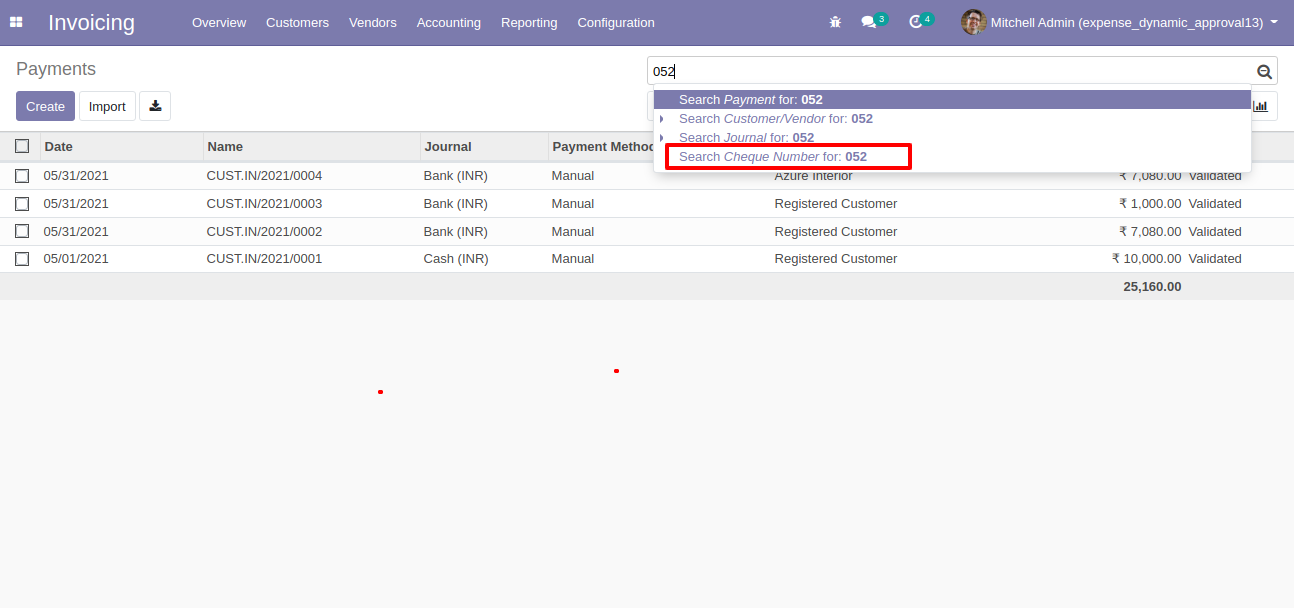Click Cash (INR) journal cell

point(456,259)
